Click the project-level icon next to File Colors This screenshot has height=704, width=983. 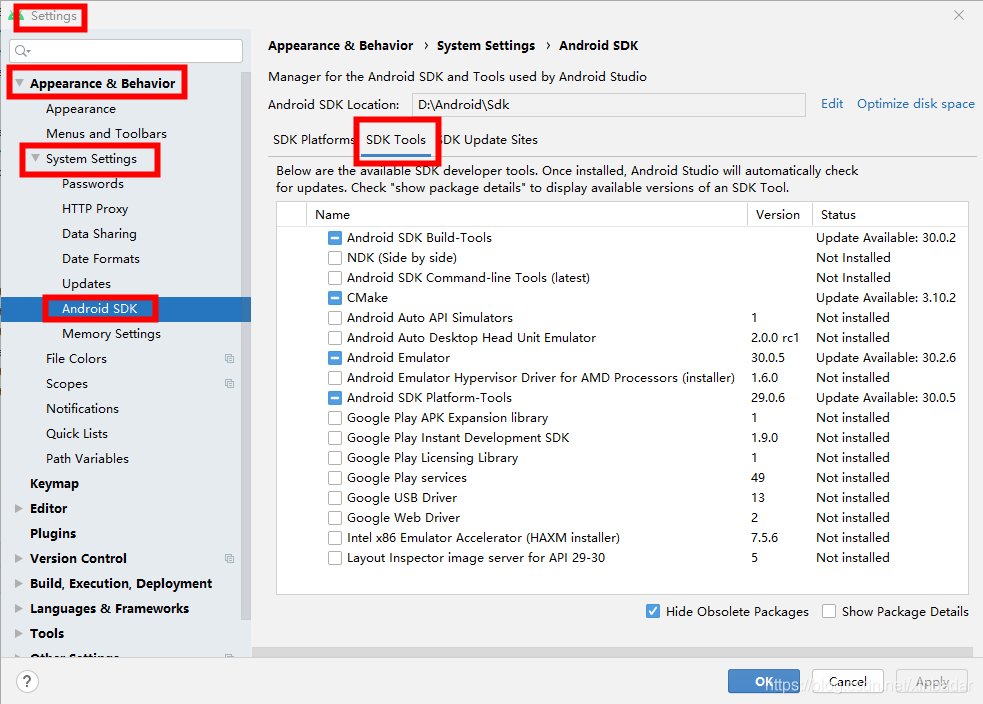[229, 359]
